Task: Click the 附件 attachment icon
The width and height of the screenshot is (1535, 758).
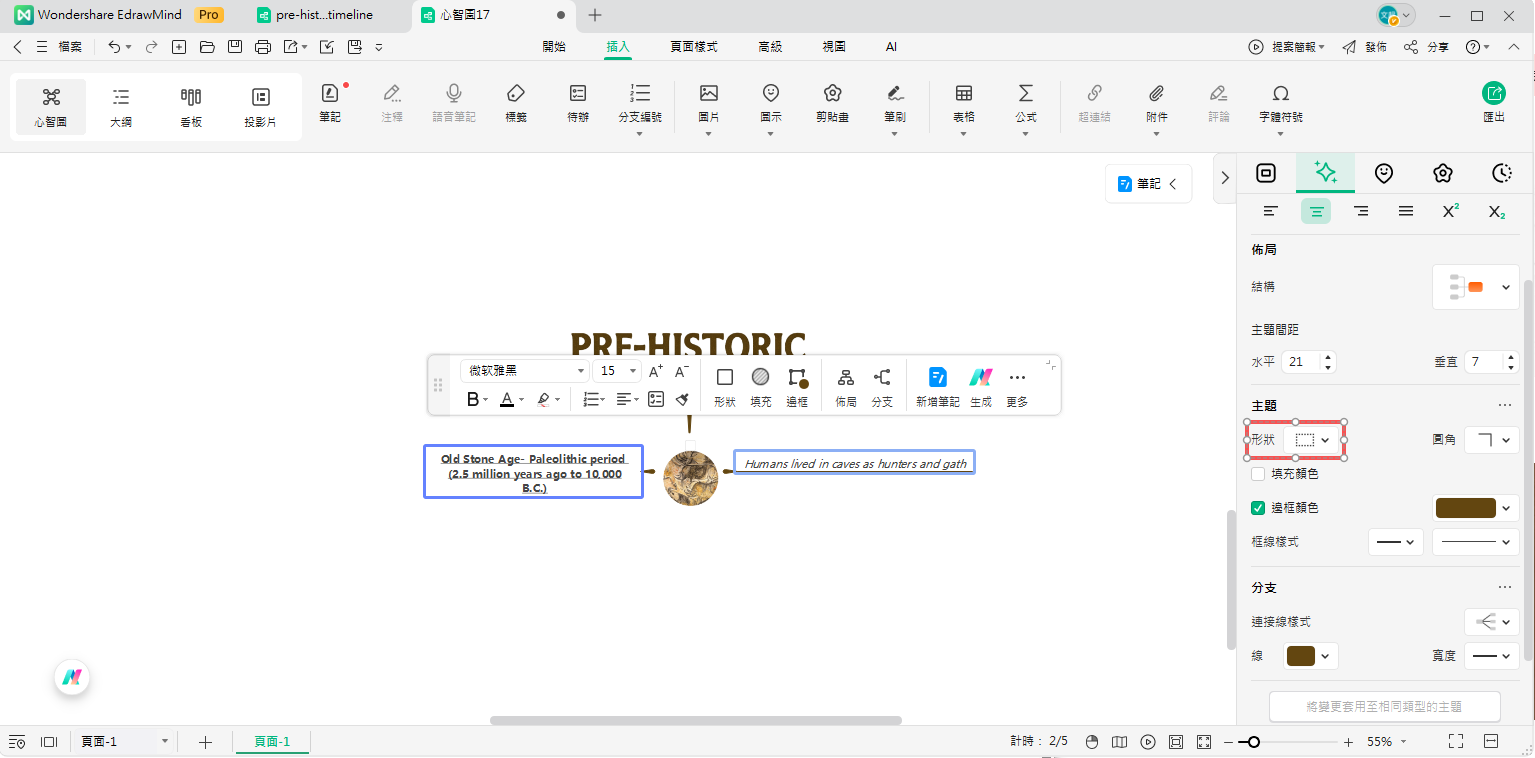Action: (x=1156, y=95)
